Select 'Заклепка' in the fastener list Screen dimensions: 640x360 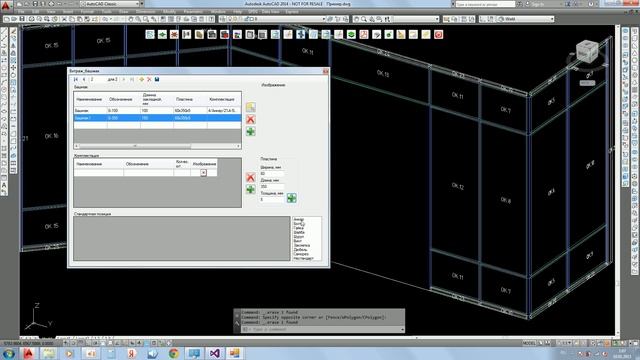302,245
